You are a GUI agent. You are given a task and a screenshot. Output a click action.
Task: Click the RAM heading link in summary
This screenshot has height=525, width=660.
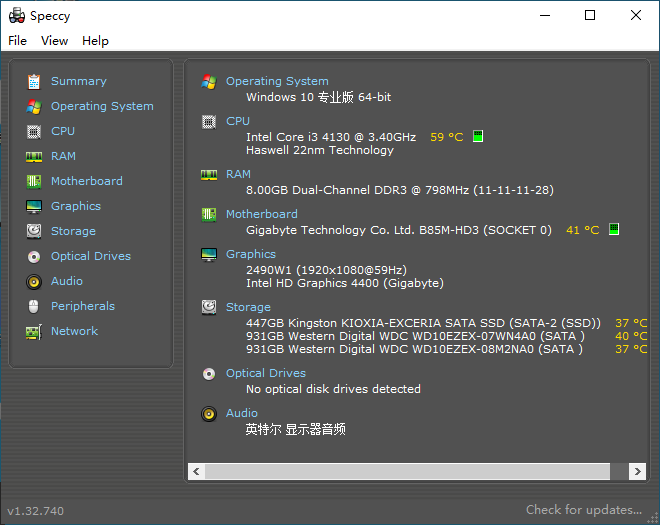pos(238,174)
